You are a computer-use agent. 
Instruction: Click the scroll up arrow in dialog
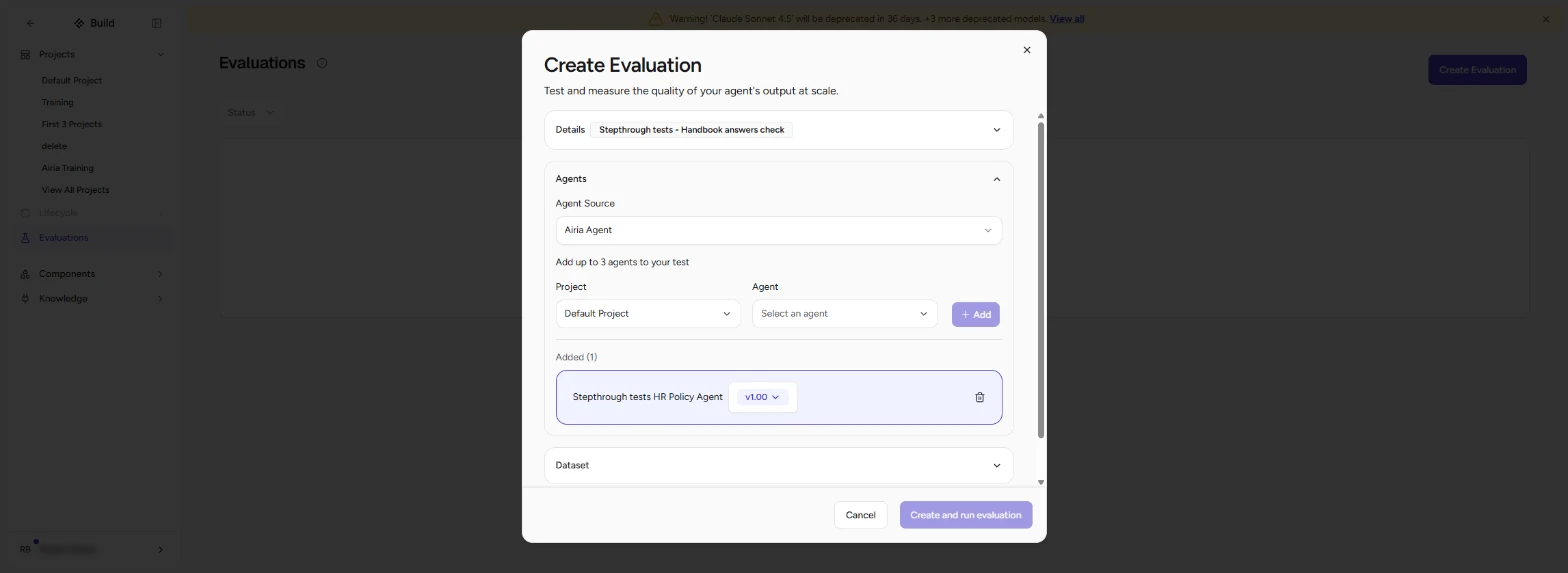(1041, 116)
